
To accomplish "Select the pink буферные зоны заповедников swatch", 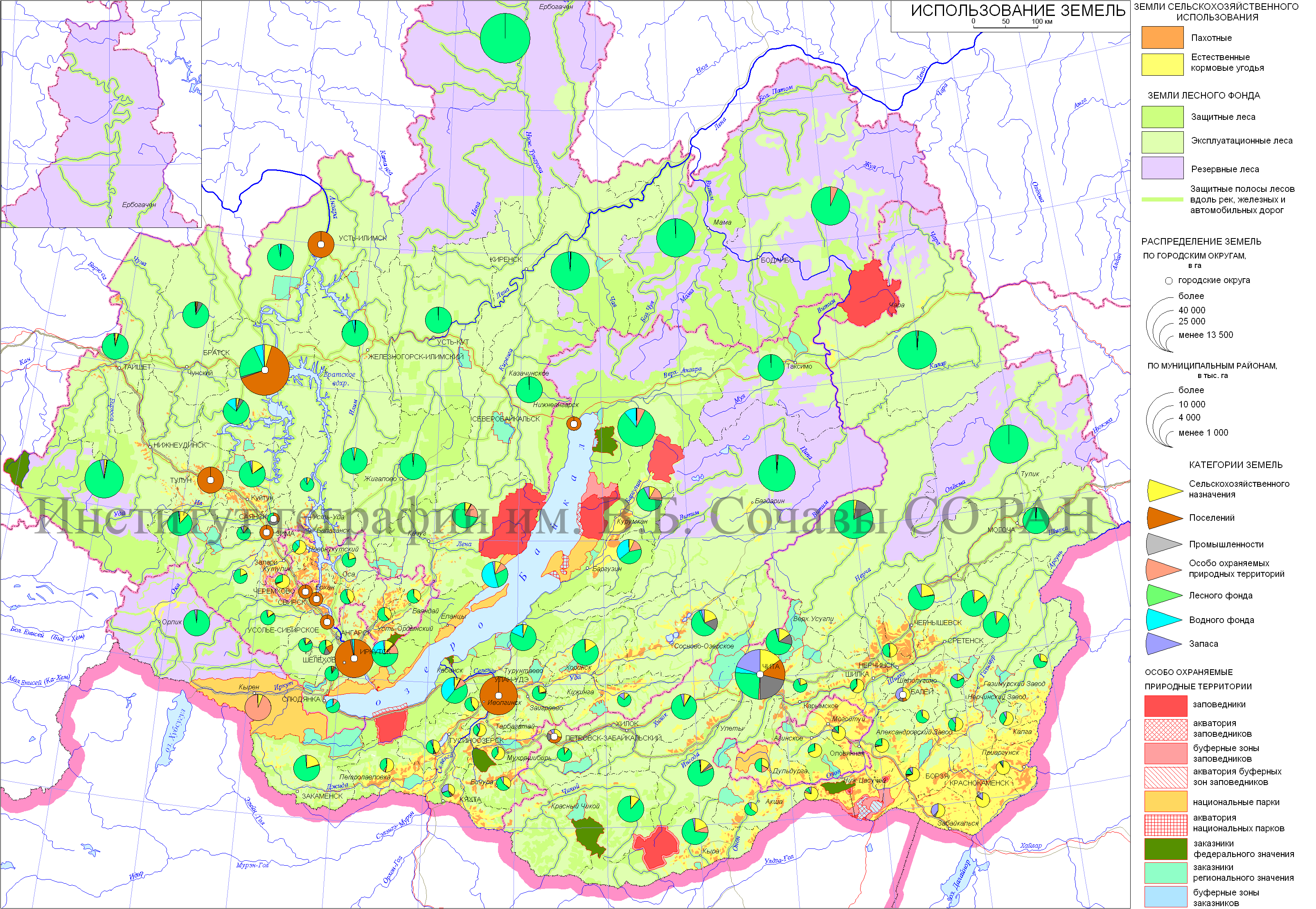I will tap(1165, 754).
